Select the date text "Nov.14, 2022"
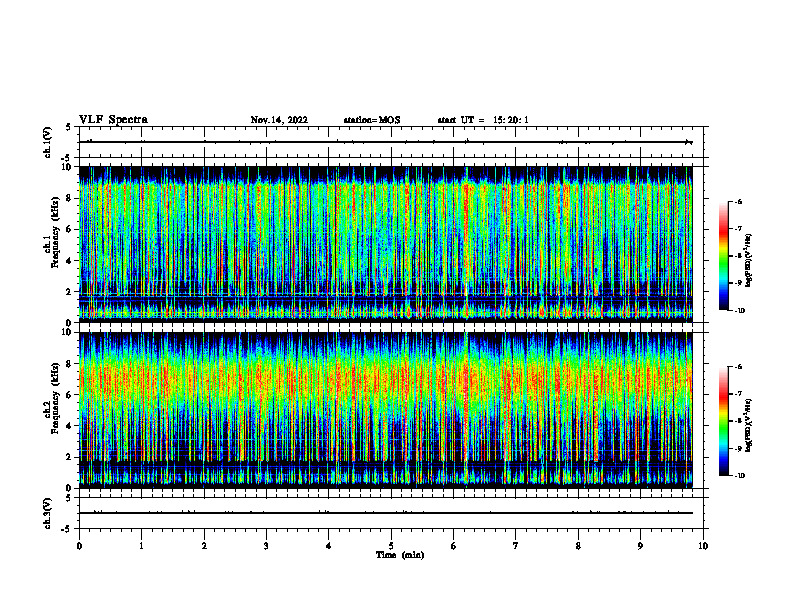The width and height of the screenshot is (792, 612). [x=279, y=120]
